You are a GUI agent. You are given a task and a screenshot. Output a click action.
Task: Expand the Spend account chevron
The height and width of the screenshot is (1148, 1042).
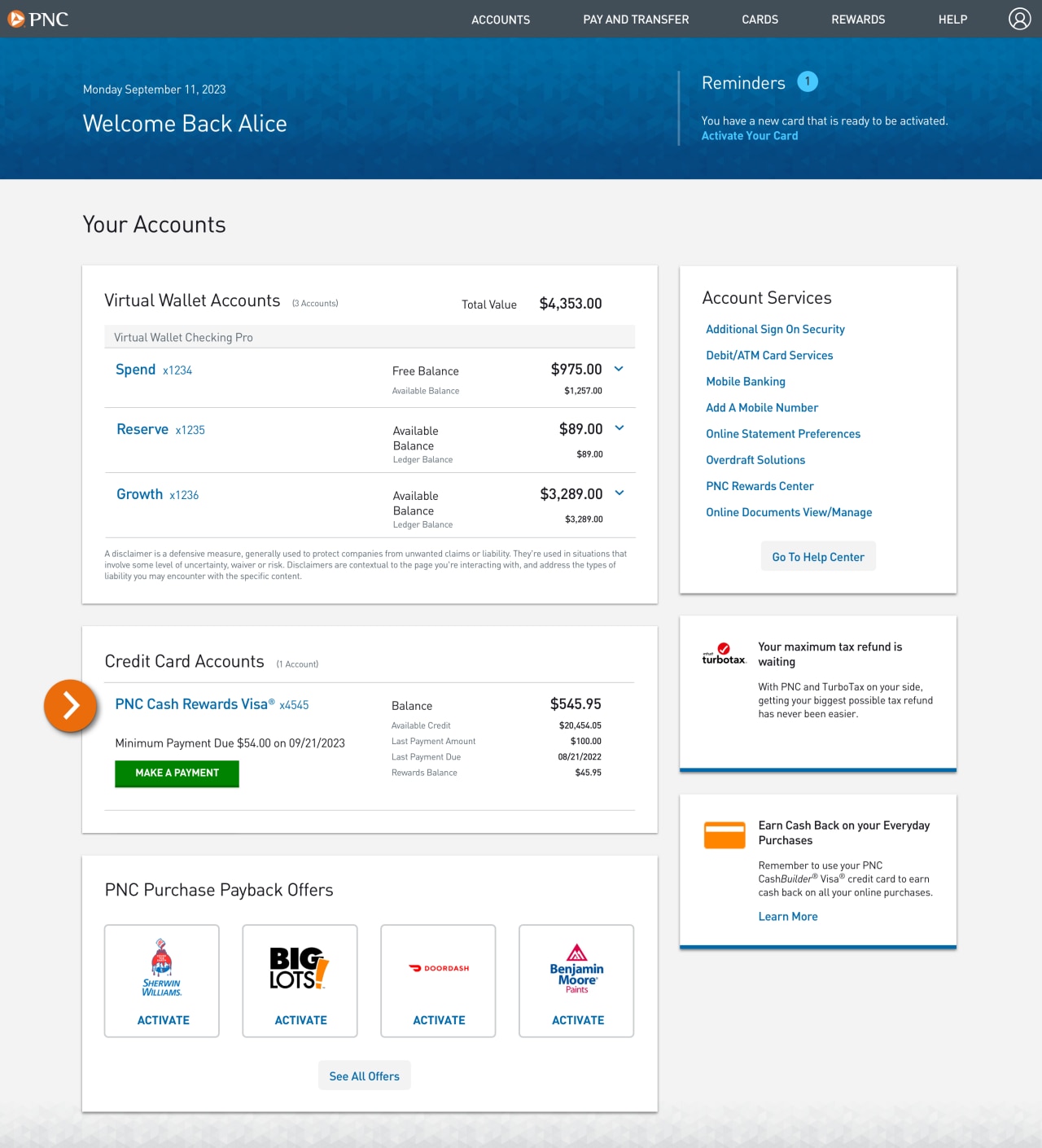619,369
